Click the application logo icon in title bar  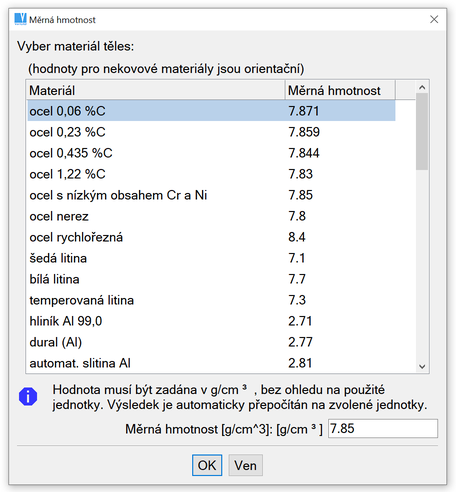point(20,19)
